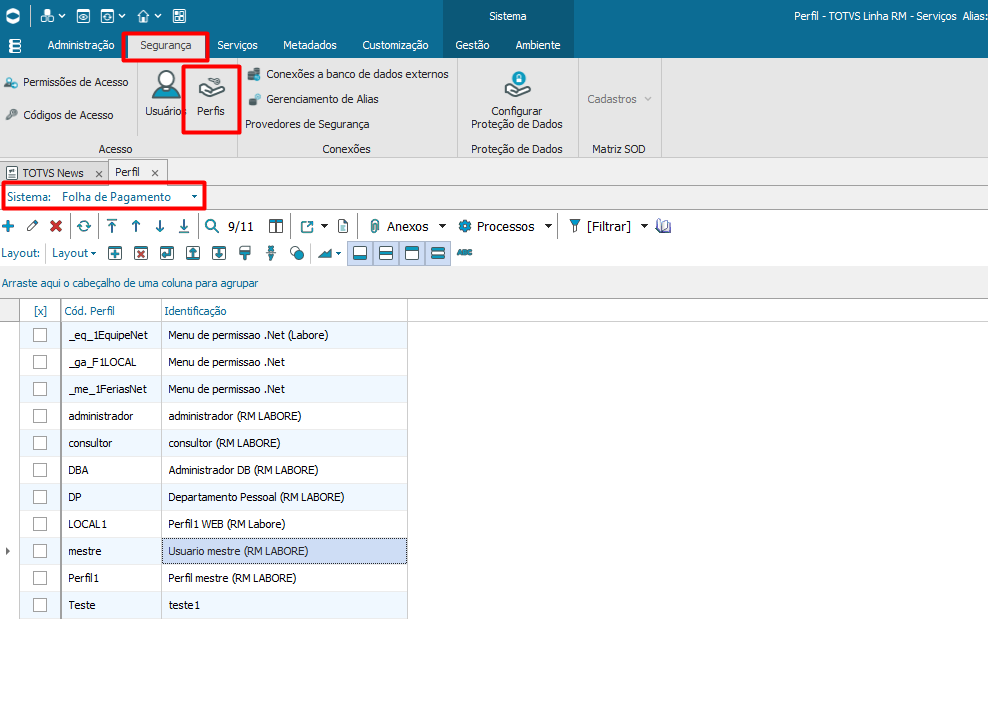
Task: Expand the Processos dropdown arrow
Action: point(548,226)
